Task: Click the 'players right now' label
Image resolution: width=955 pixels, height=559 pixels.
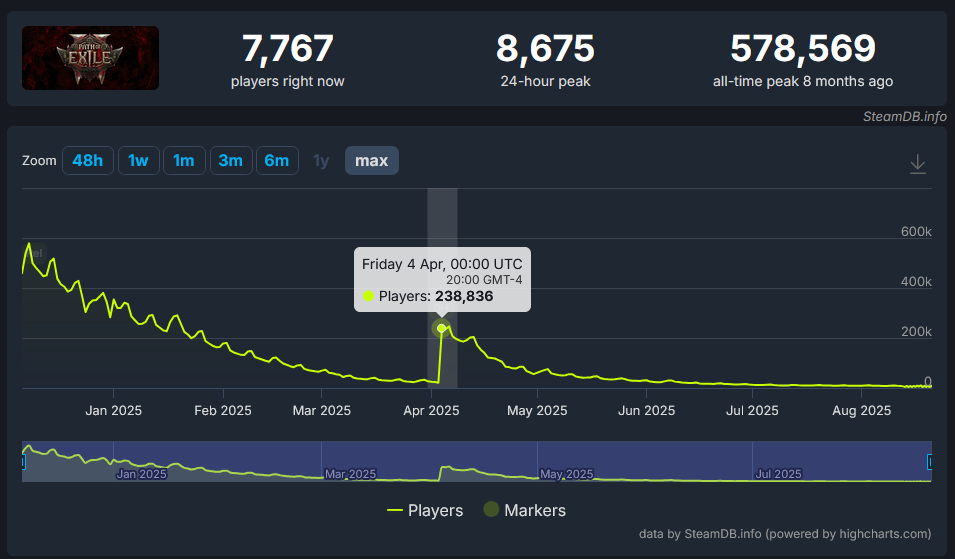Action: click(287, 82)
